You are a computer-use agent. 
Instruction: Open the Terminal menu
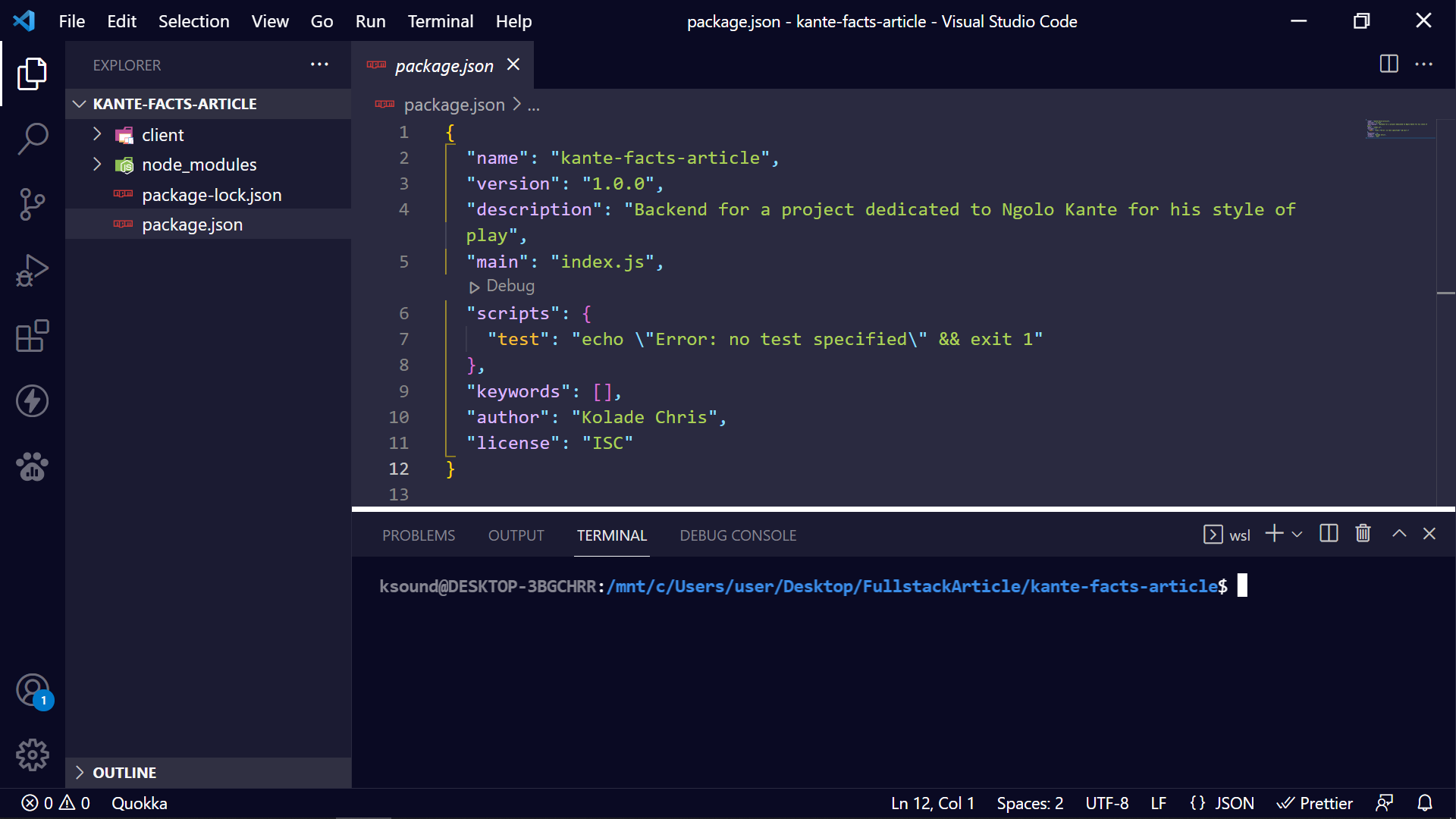[x=440, y=21]
